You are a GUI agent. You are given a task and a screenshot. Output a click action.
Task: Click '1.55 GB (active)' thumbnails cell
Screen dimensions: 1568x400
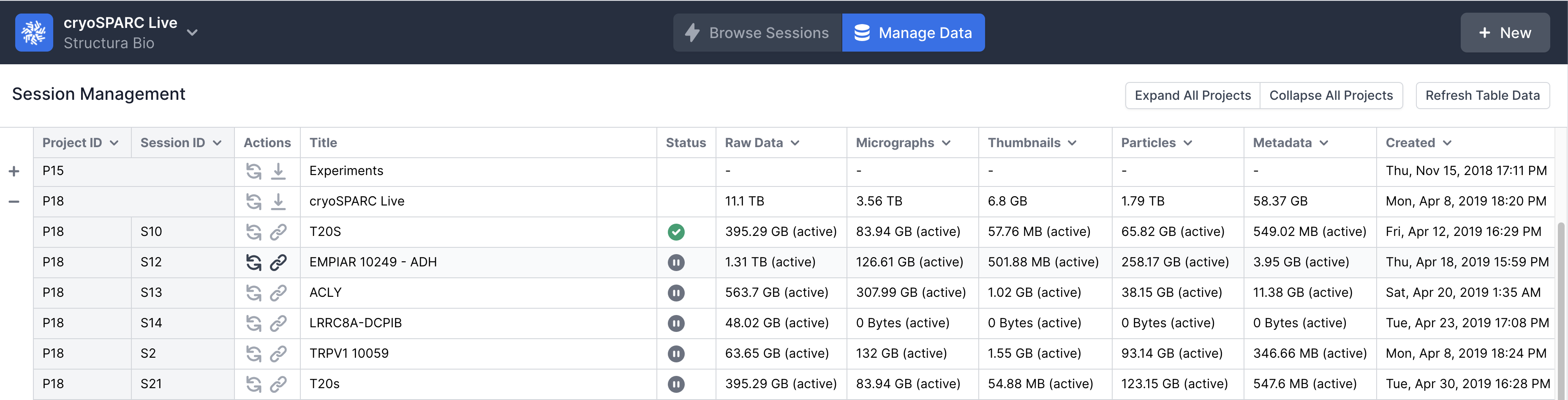coord(1045,354)
